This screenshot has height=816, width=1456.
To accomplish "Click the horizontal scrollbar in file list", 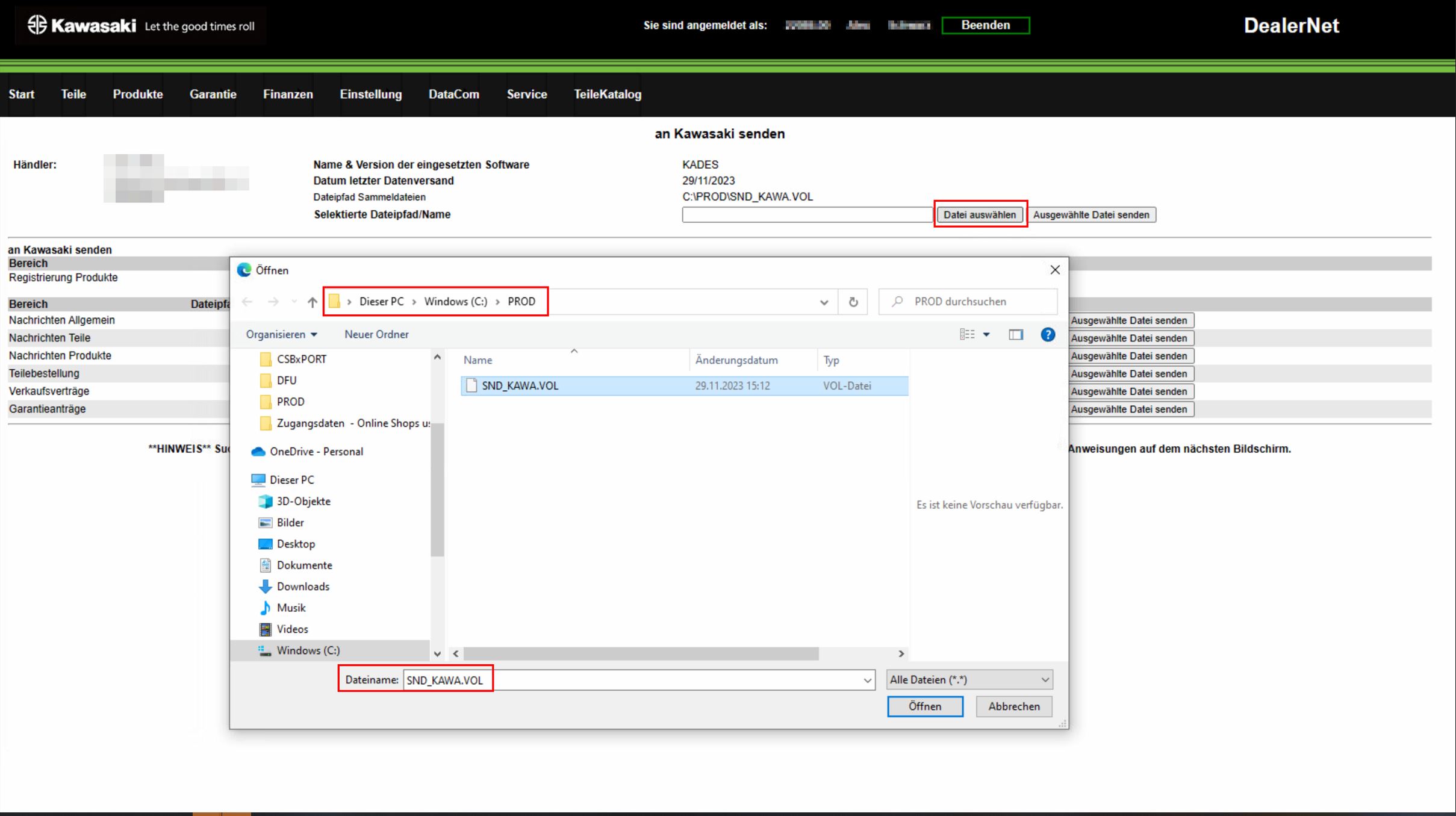I will (x=641, y=653).
